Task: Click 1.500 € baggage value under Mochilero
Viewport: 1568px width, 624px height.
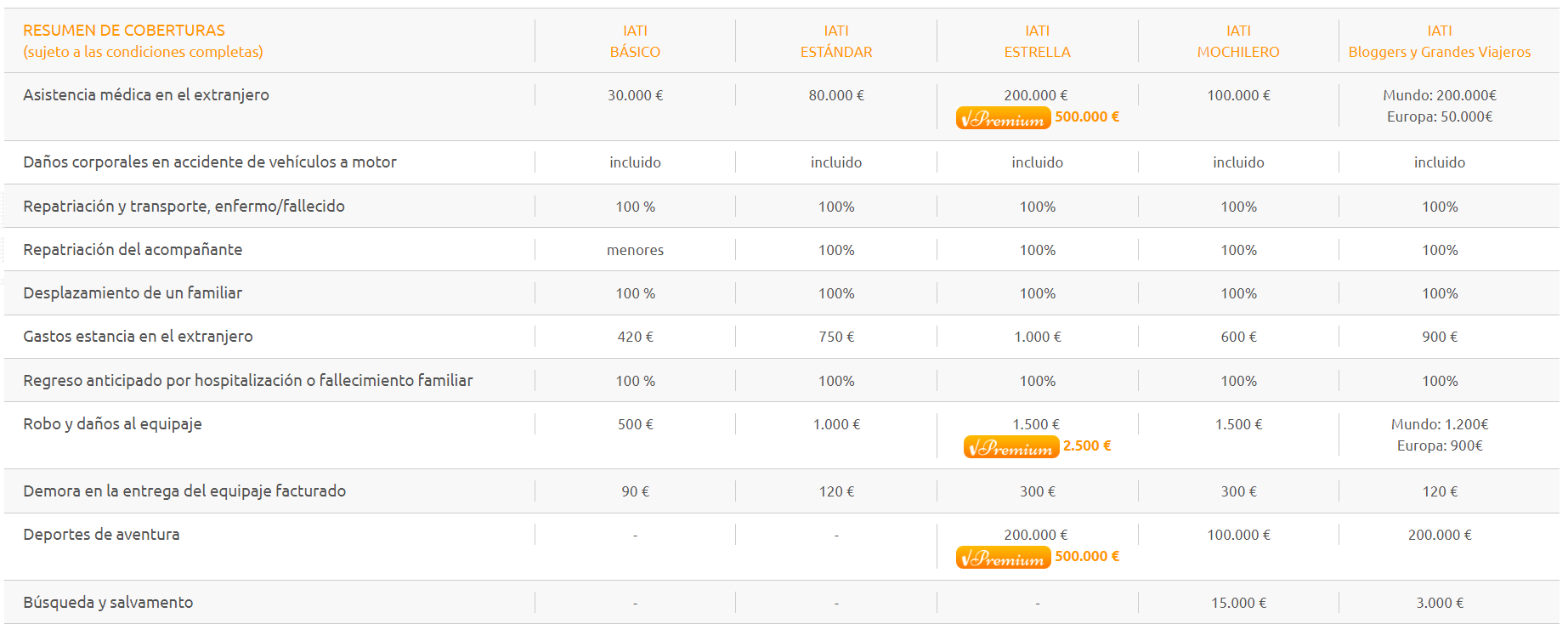Action: (x=1238, y=425)
